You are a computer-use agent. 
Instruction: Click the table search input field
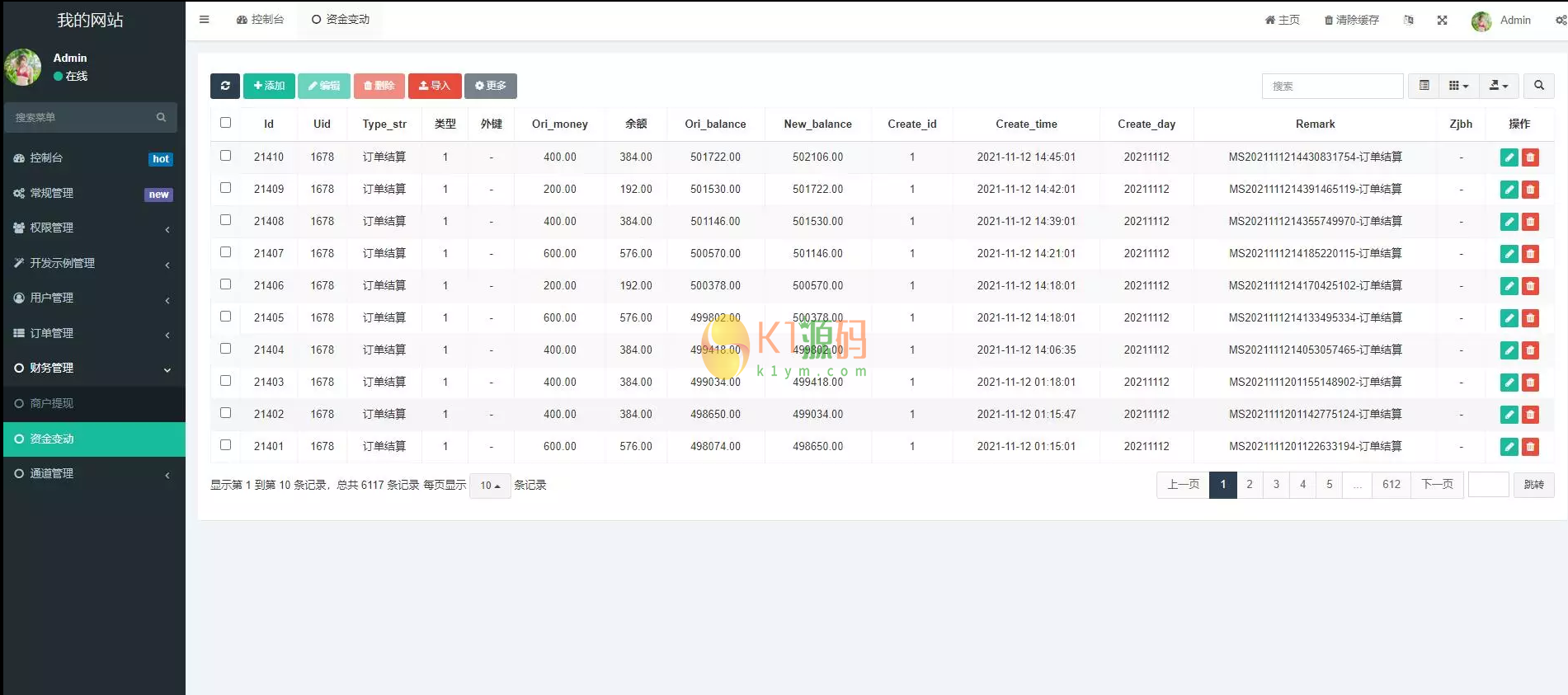point(1331,86)
